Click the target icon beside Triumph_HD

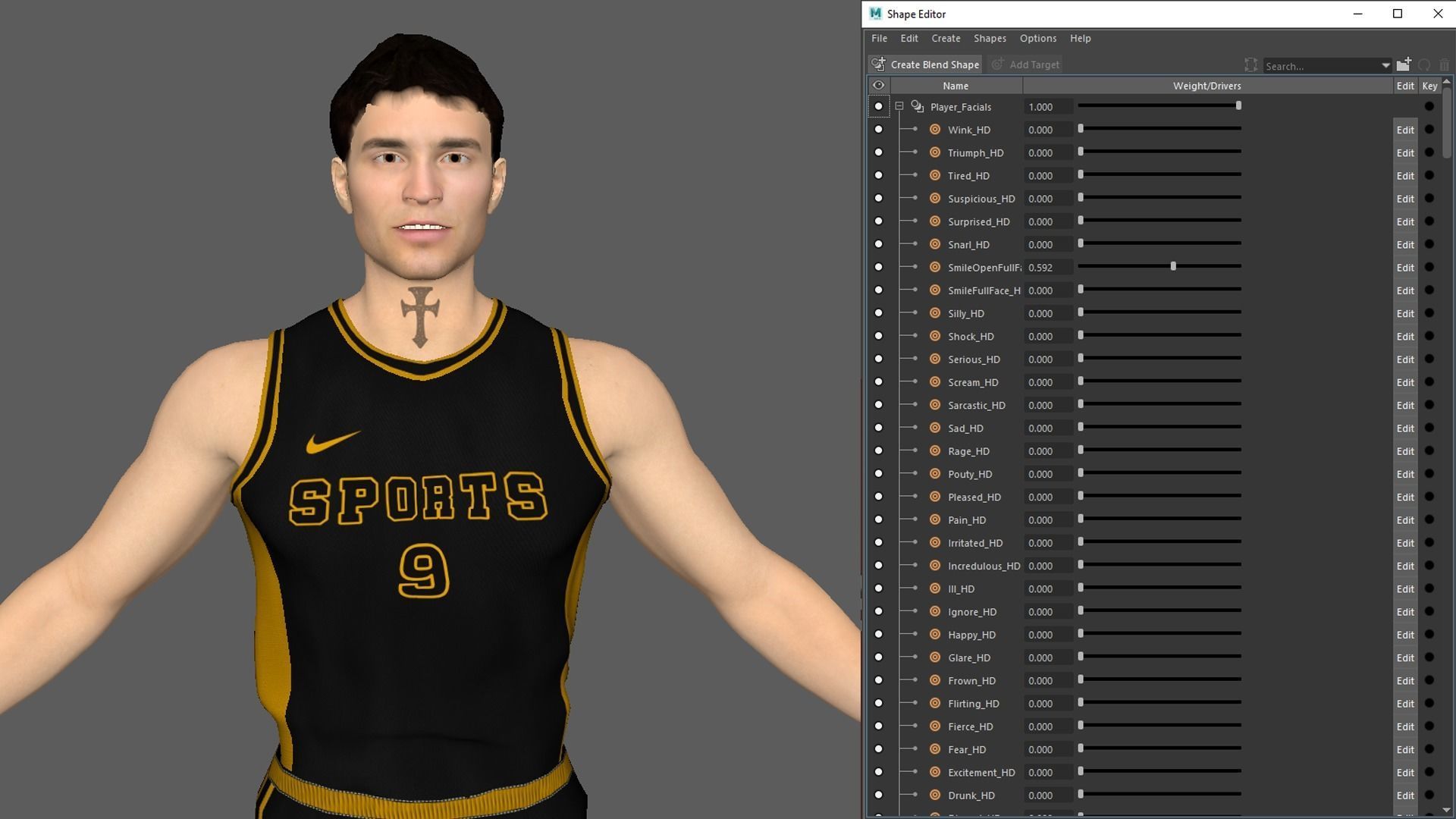[x=935, y=152]
